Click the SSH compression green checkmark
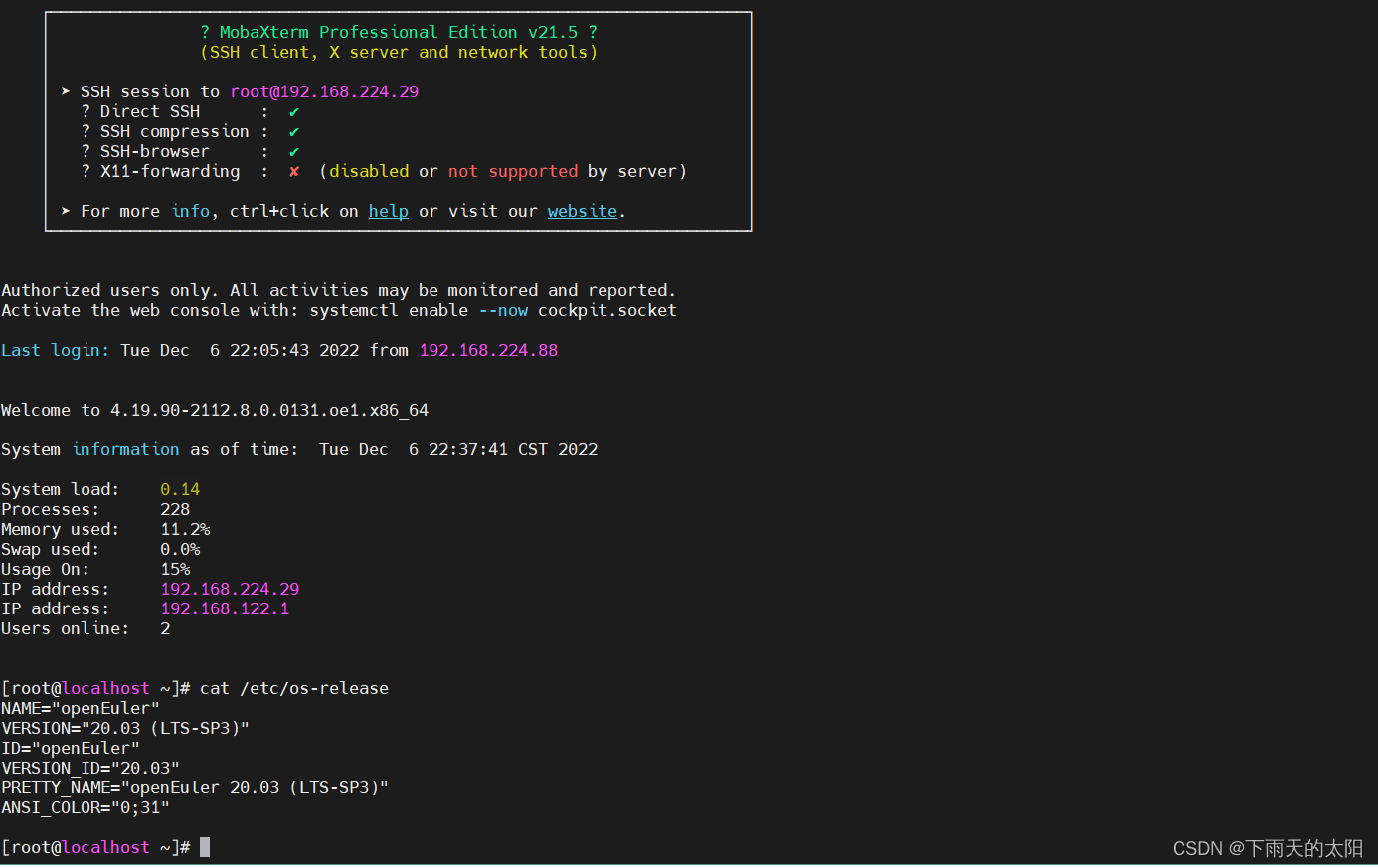 point(294,132)
